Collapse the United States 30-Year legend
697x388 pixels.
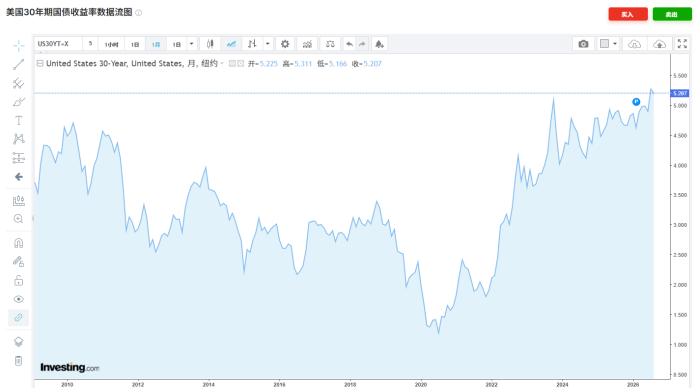(40, 64)
